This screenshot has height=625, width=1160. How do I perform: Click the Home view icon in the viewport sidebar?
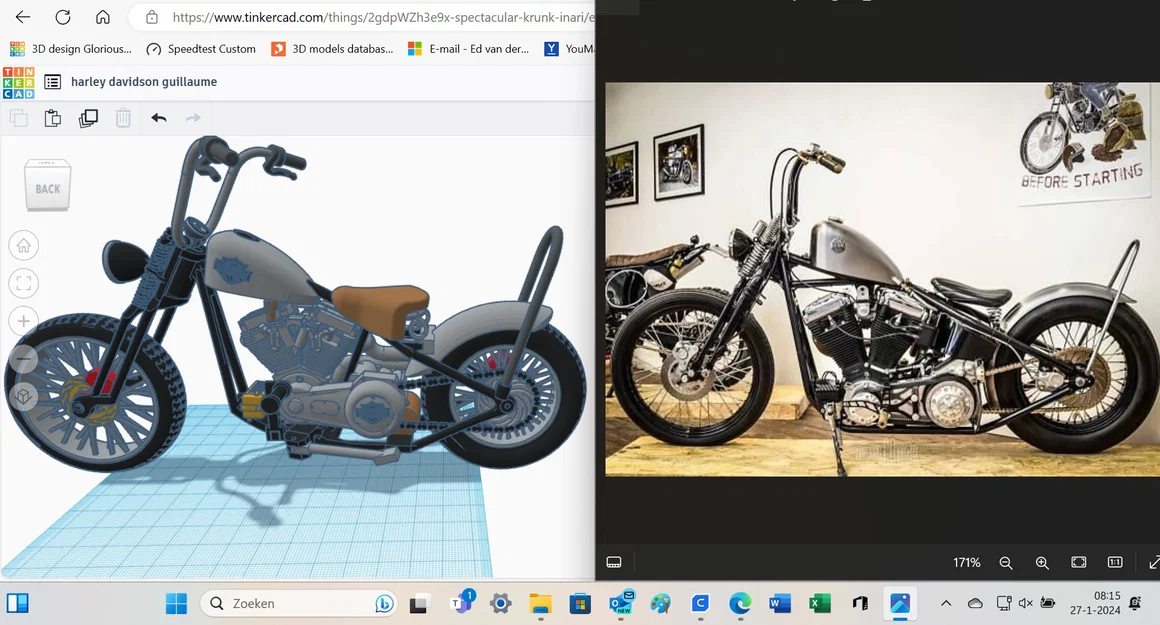[x=23, y=245]
